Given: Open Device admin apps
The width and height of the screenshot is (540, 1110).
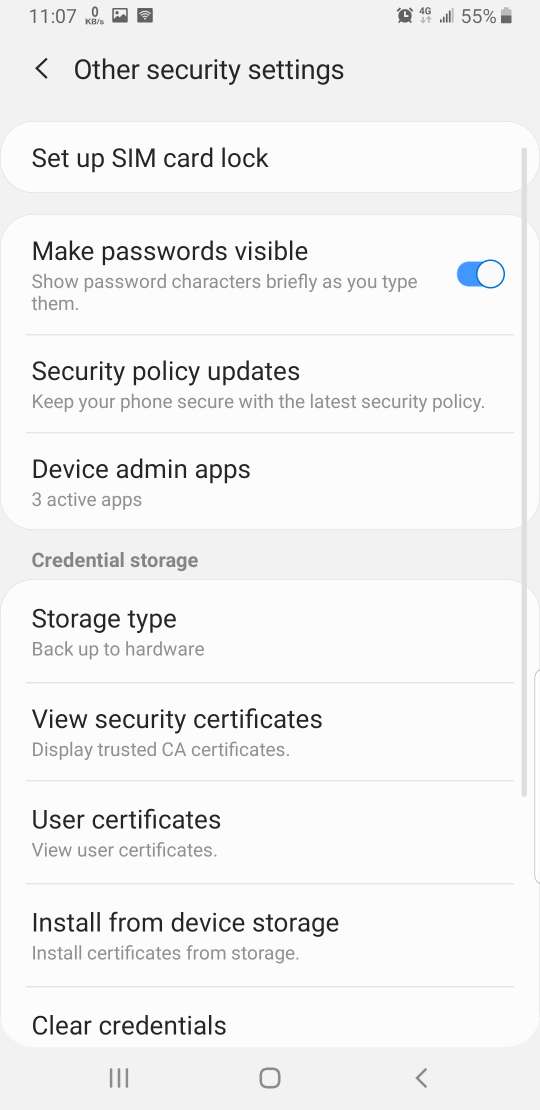Looking at the screenshot, I should (270, 482).
